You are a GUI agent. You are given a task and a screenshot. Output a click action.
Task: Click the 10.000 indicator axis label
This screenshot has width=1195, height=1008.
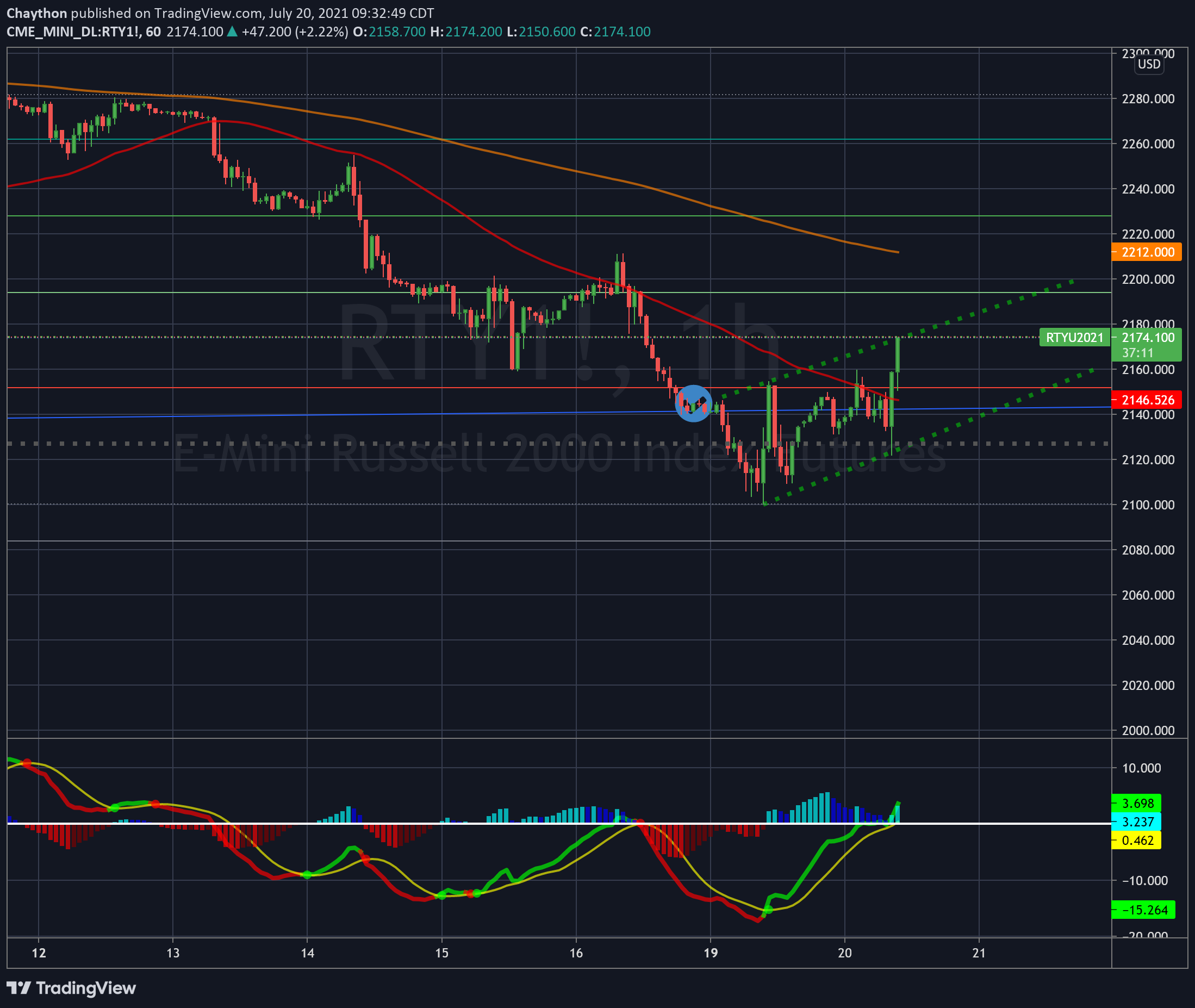tap(1141, 769)
